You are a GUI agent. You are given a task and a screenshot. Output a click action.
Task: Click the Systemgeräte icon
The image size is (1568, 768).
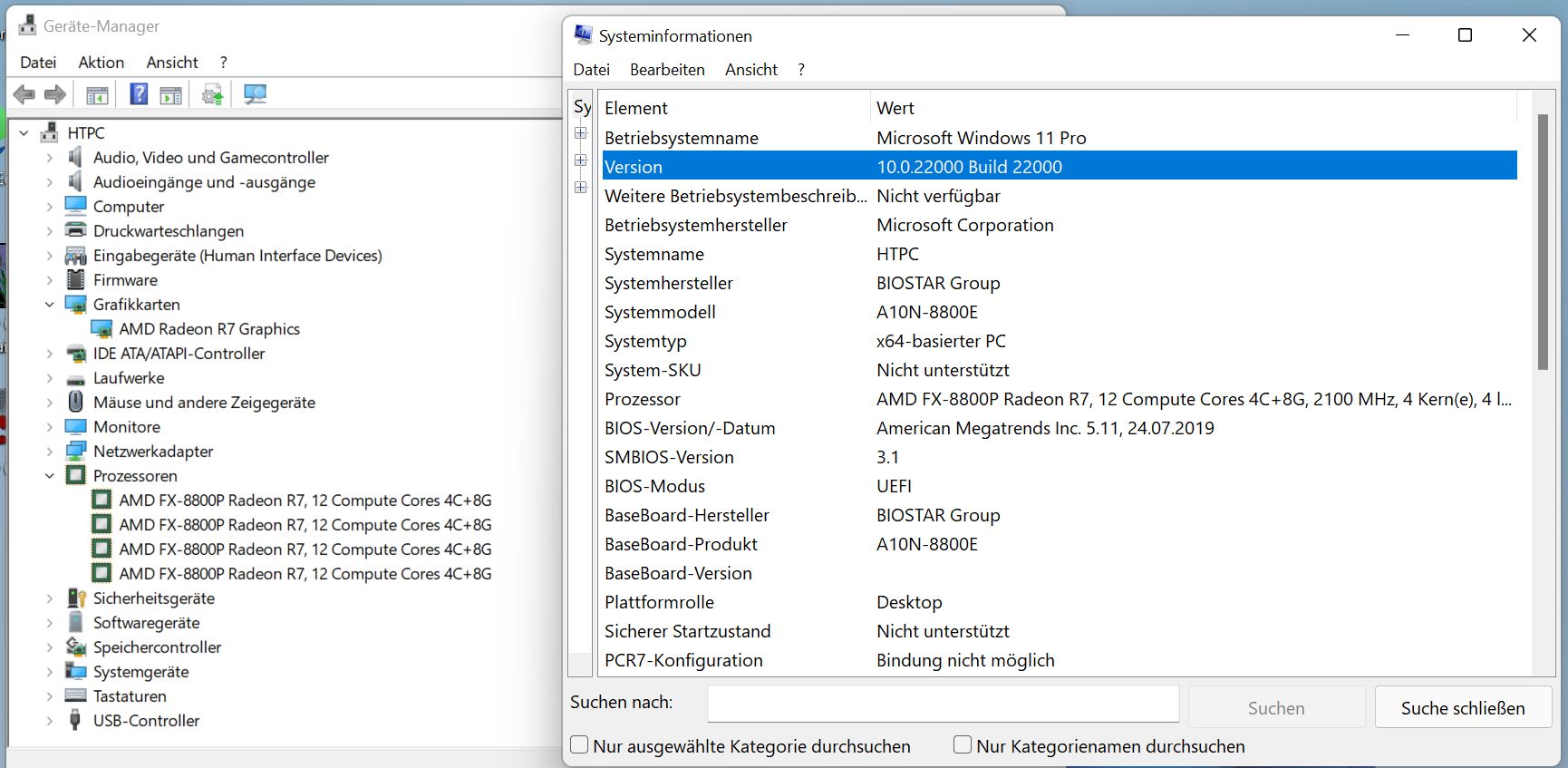click(x=76, y=672)
